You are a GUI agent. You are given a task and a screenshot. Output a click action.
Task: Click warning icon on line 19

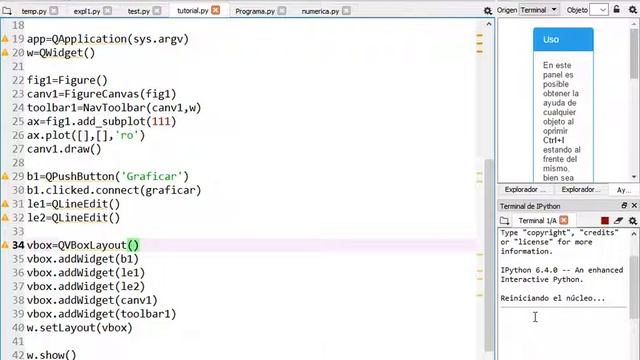point(5,39)
